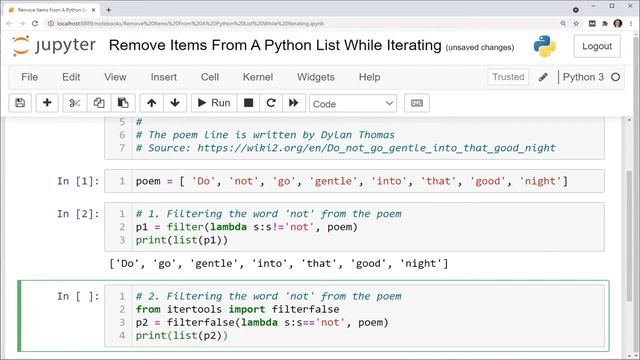Close the browser tab

(93, 10)
